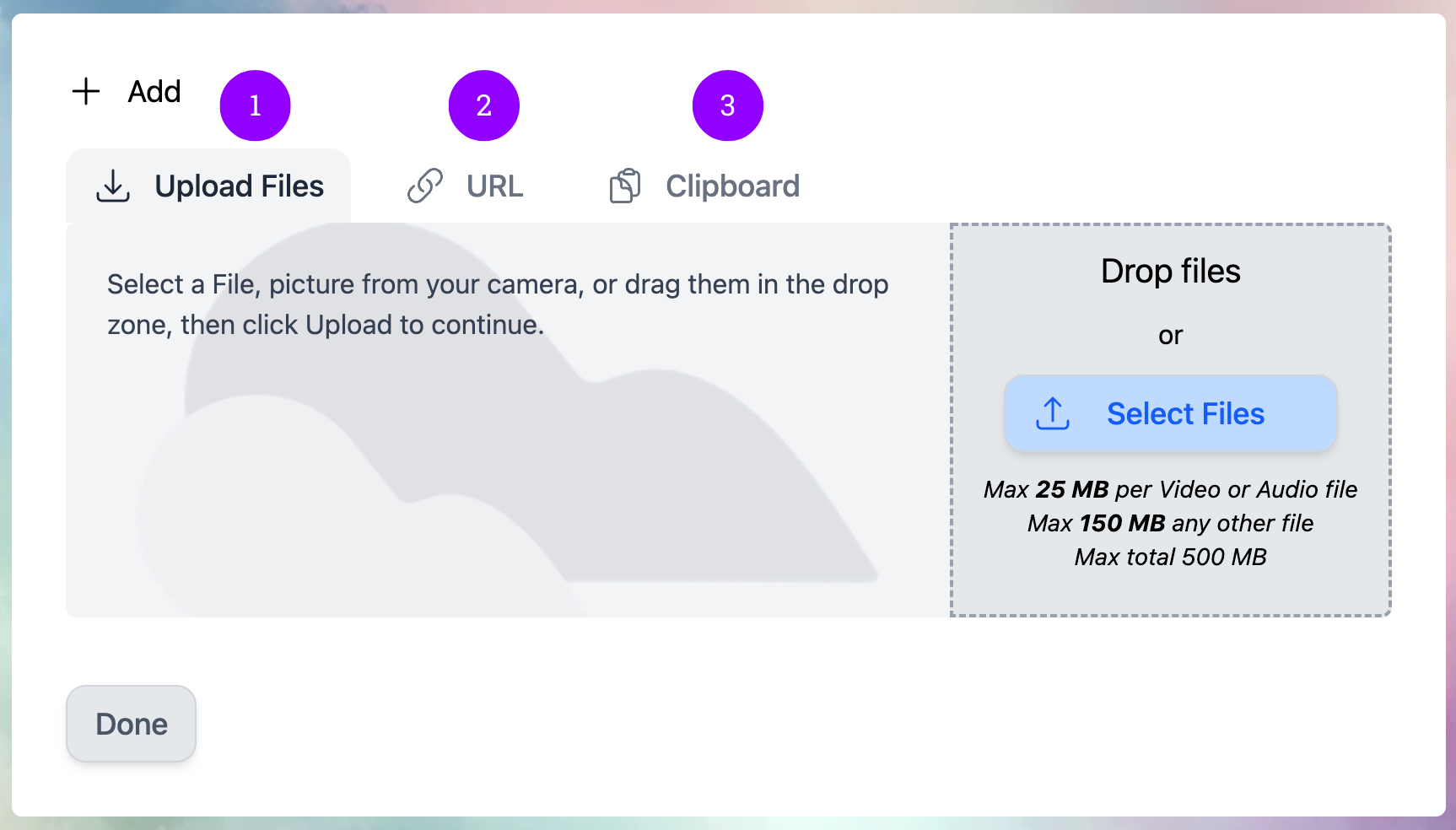Click the upload arrow icon inside Select Files

tap(1051, 413)
